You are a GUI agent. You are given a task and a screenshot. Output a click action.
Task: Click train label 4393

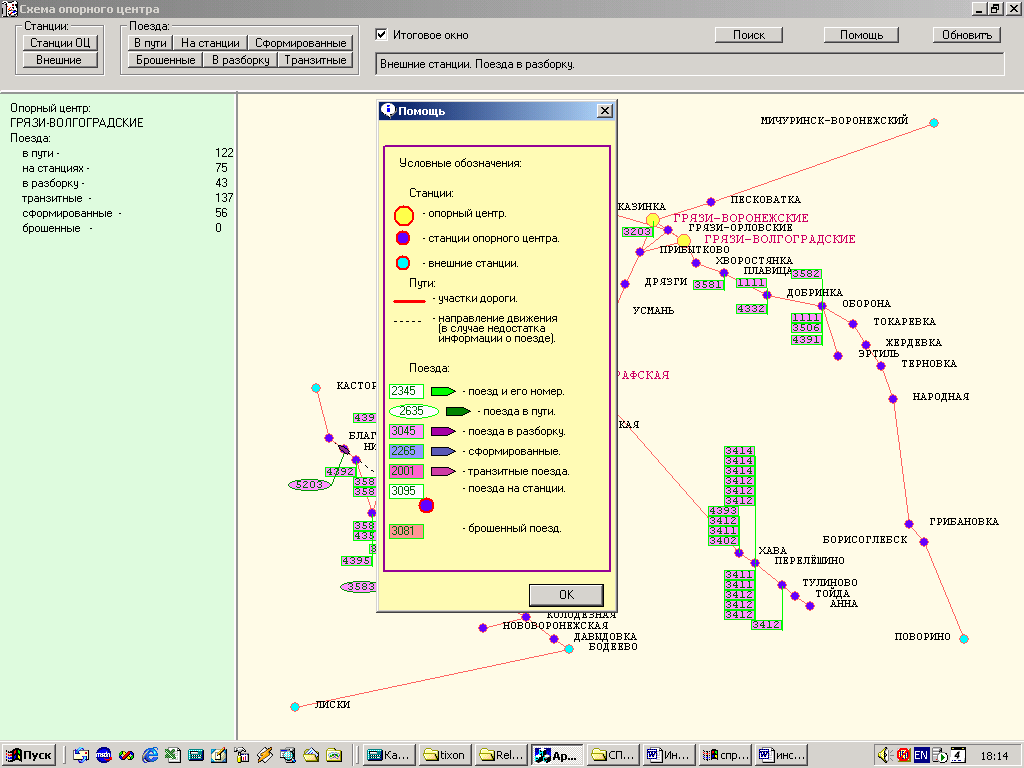(x=724, y=511)
